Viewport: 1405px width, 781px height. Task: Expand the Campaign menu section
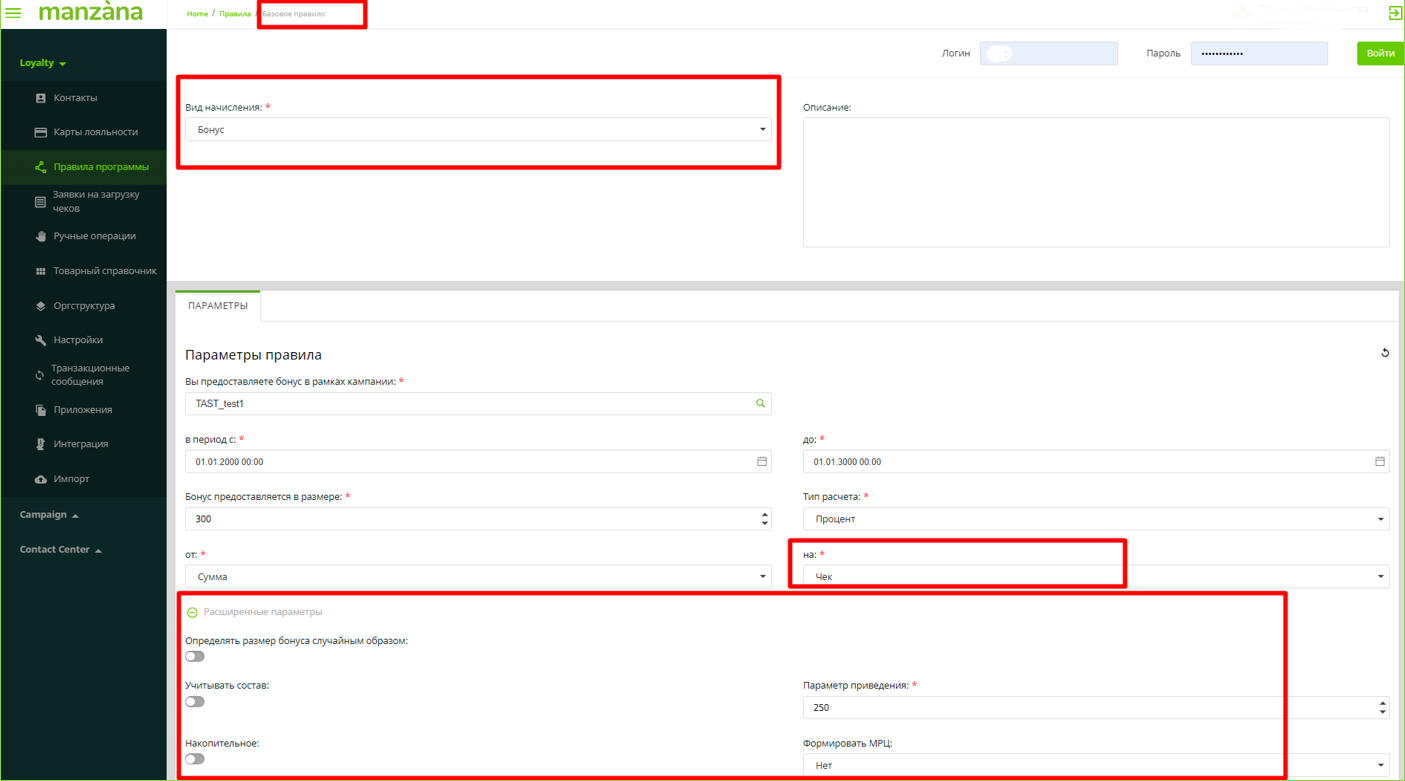[x=49, y=515]
